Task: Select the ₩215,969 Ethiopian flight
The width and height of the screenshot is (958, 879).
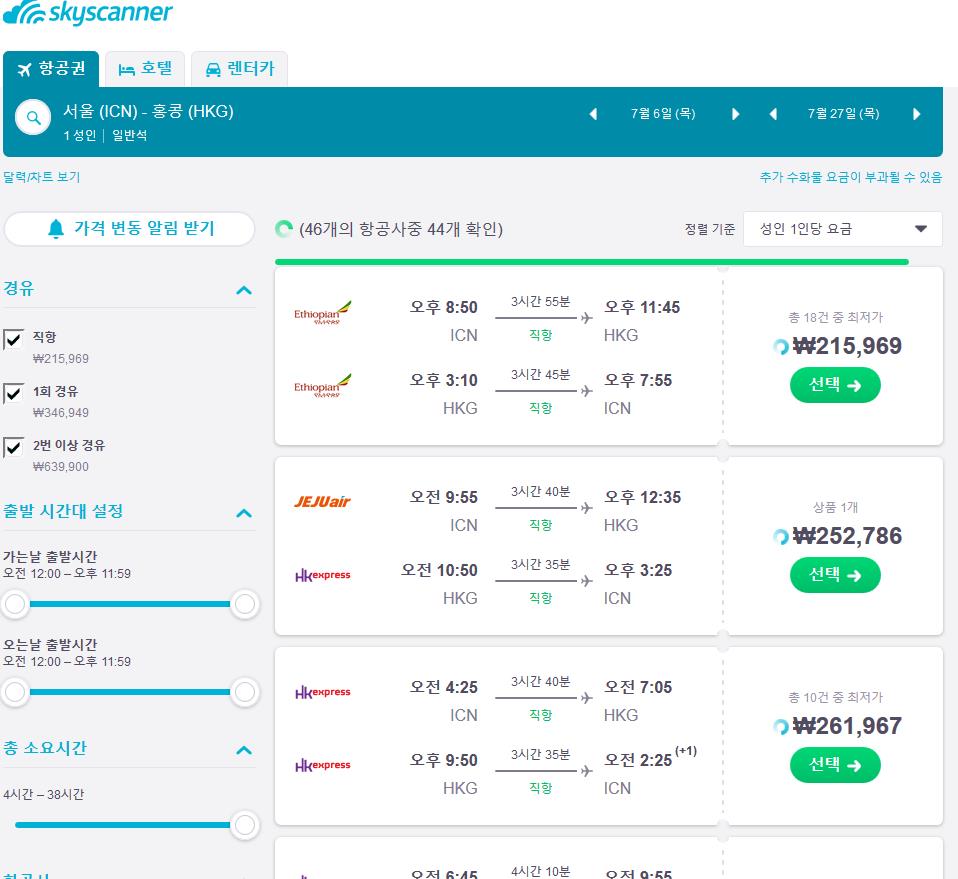Action: pos(835,385)
